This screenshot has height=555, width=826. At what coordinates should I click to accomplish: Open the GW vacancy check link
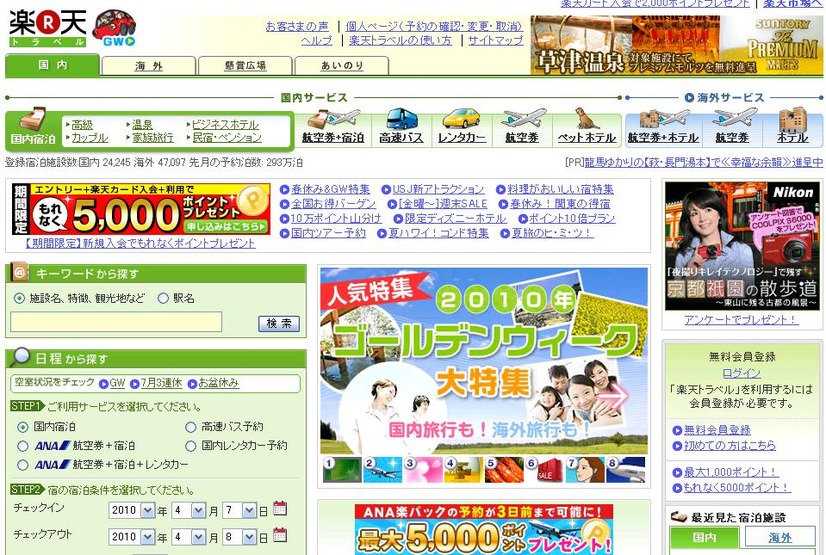coord(117,383)
